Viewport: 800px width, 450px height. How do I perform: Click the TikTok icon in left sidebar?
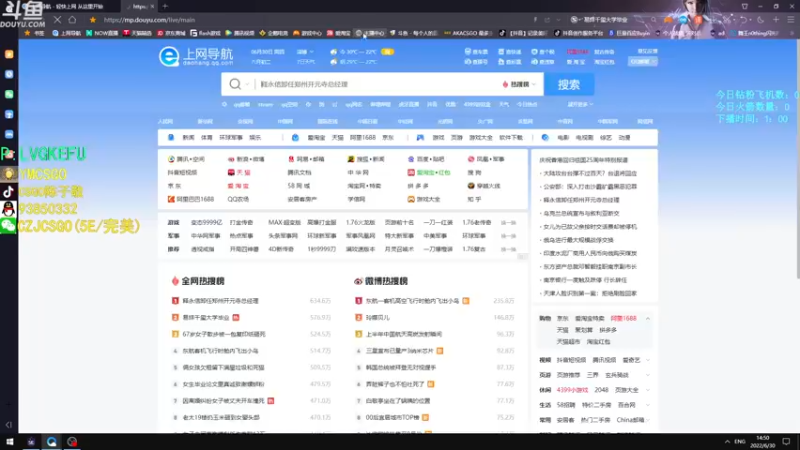click(x=9, y=192)
